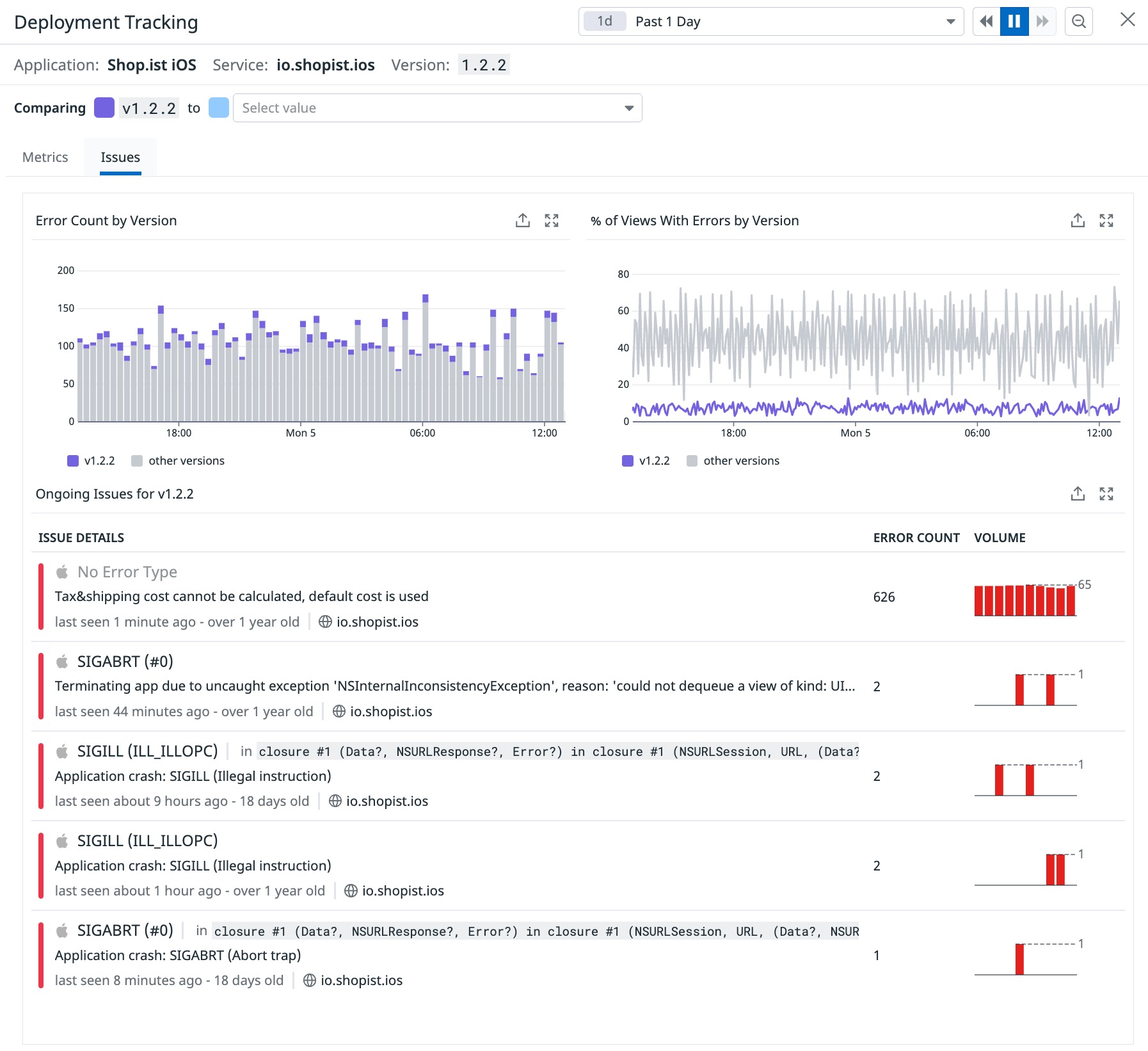Image resolution: width=1148 pixels, height=1051 pixels.
Task: Click the 626 error count value
Action: point(884,597)
